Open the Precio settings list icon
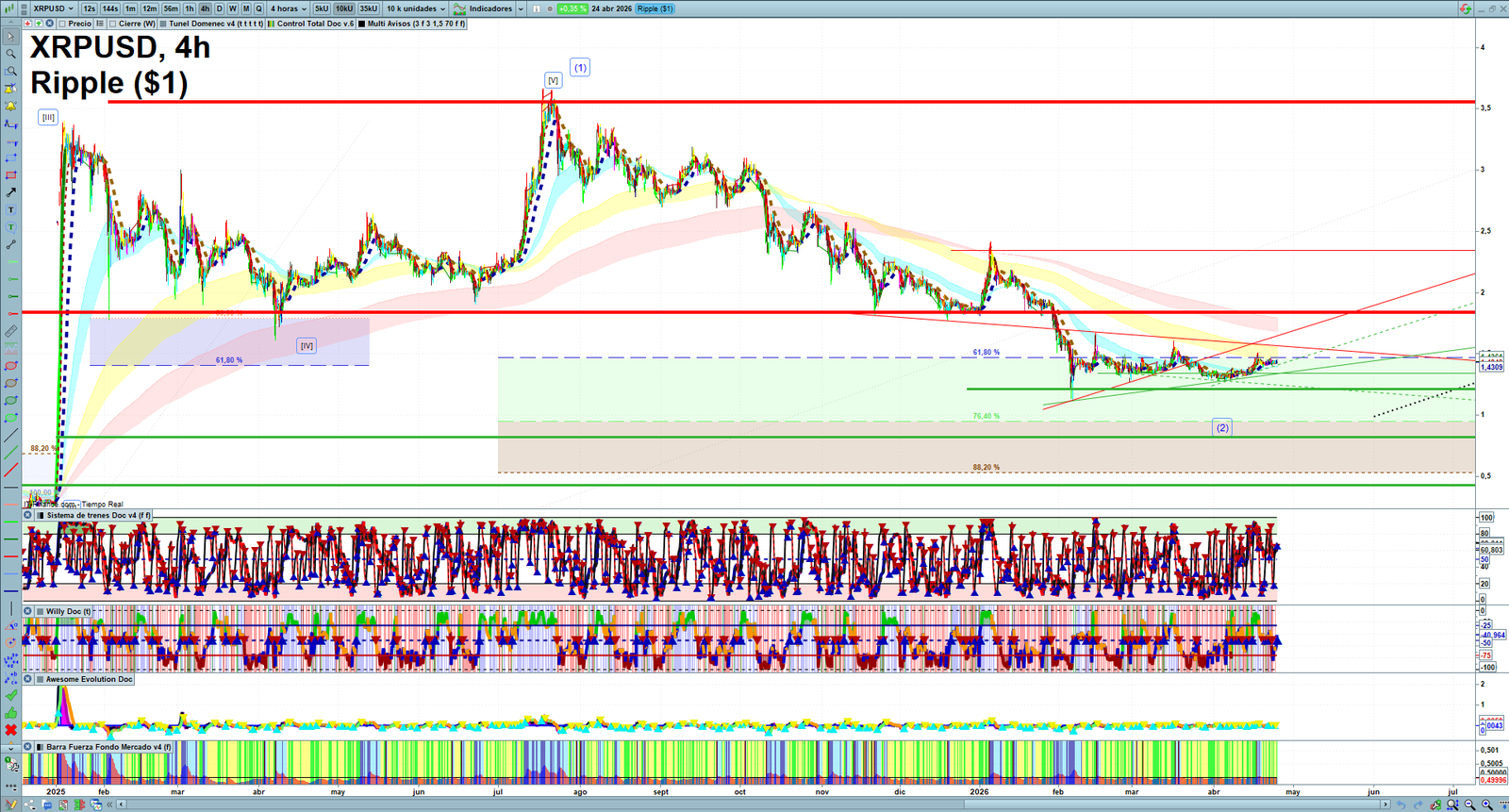 (99, 24)
